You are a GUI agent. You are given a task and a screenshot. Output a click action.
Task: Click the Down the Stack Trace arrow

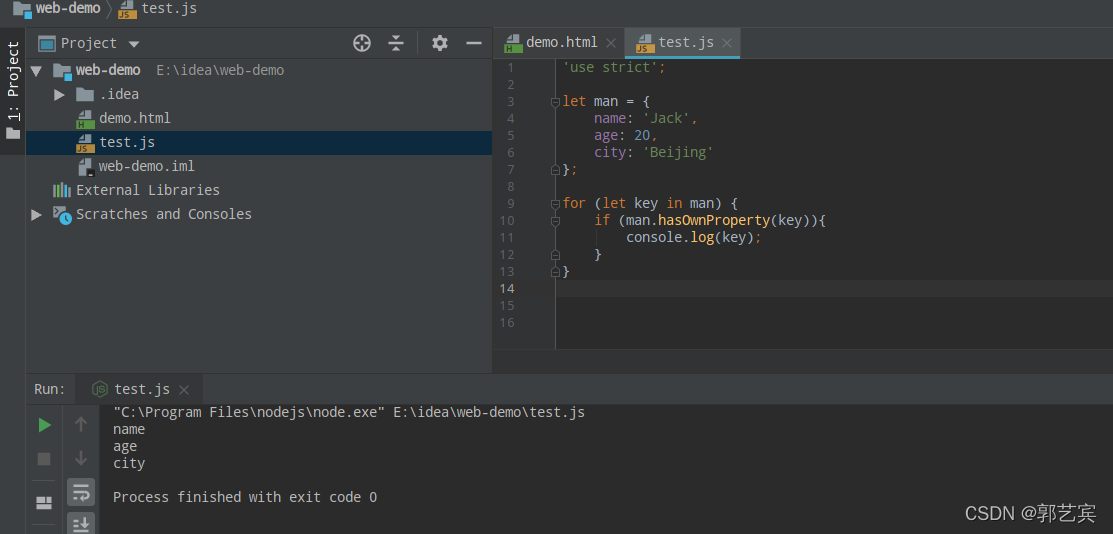click(81, 458)
